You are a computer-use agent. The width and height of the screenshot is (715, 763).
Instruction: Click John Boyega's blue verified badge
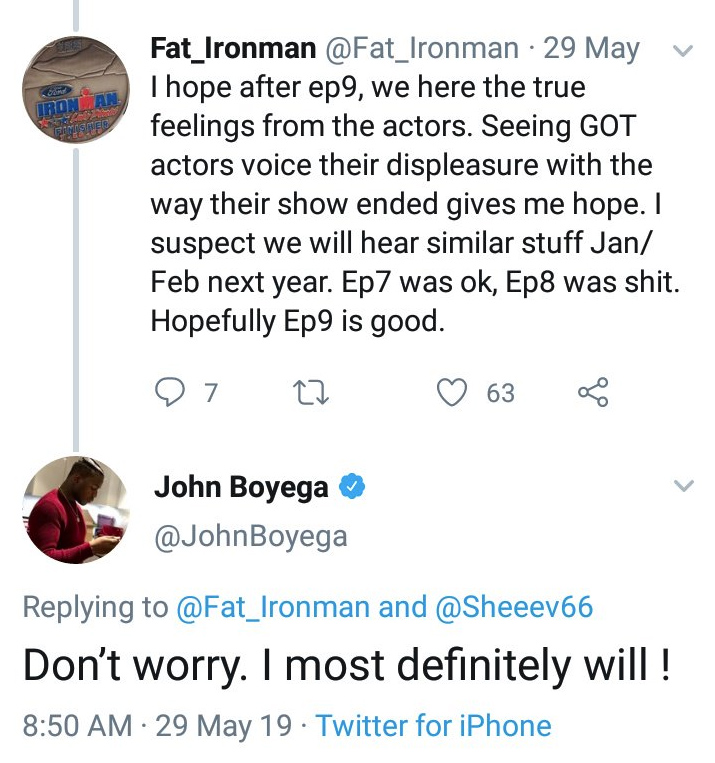351,487
